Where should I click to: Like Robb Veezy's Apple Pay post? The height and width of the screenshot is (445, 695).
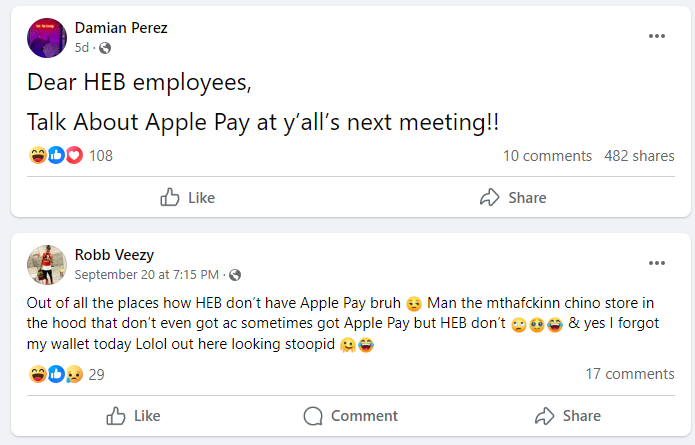click(x=133, y=416)
